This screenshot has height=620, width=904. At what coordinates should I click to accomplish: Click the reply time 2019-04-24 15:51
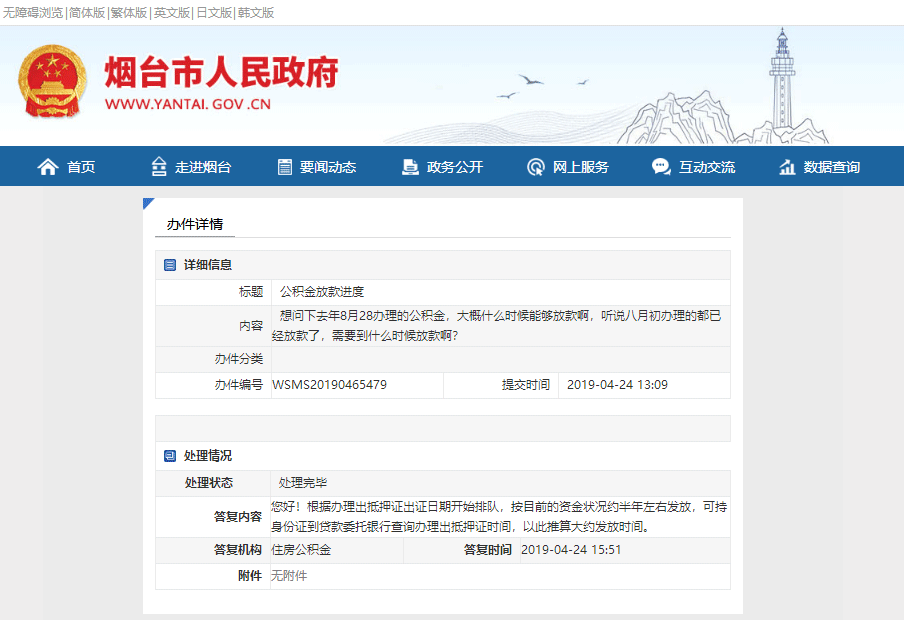point(571,550)
